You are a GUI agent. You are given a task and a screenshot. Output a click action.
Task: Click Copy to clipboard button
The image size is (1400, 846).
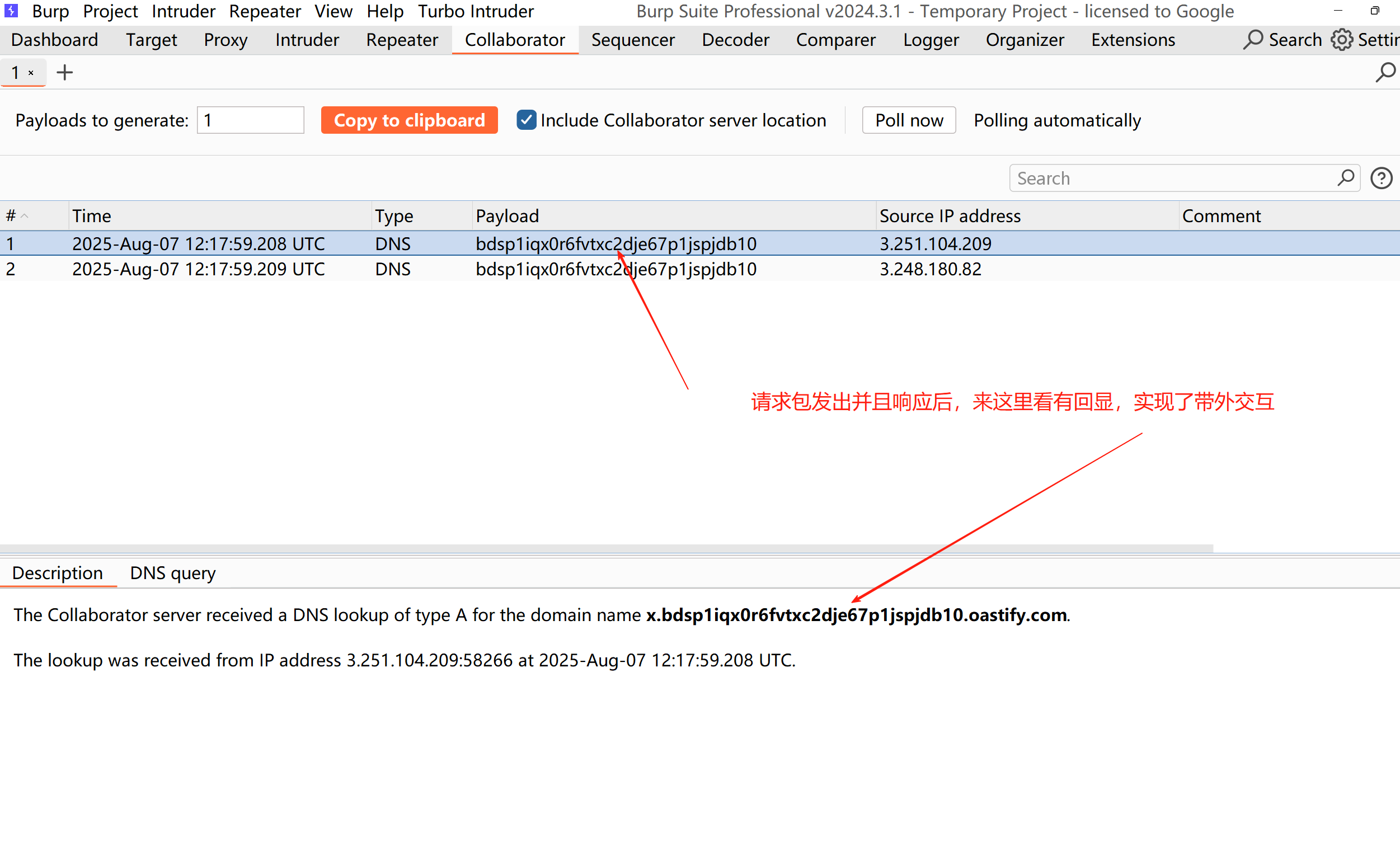point(409,120)
